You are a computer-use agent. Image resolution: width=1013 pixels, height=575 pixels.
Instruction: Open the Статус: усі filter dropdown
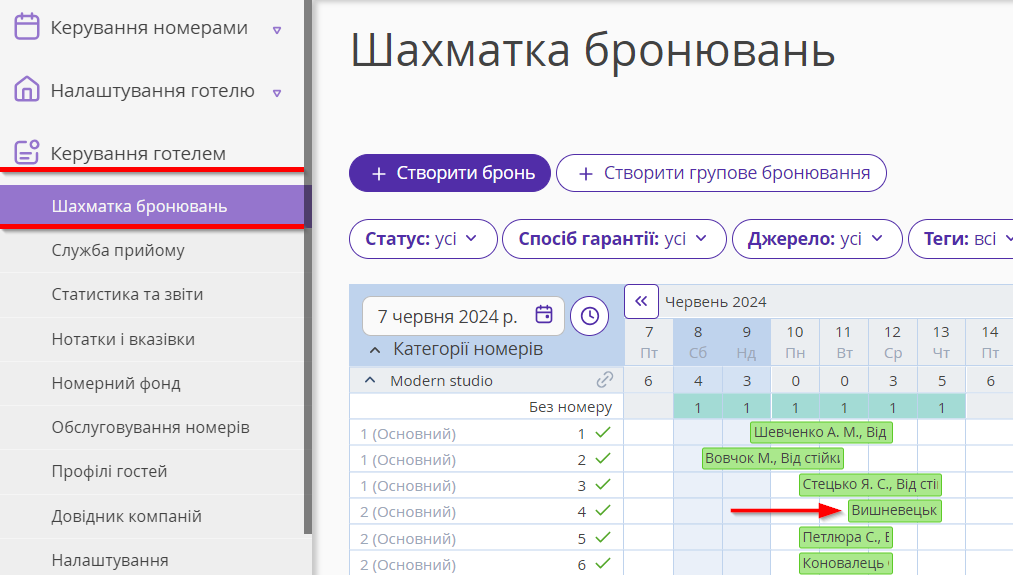(x=423, y=239)
